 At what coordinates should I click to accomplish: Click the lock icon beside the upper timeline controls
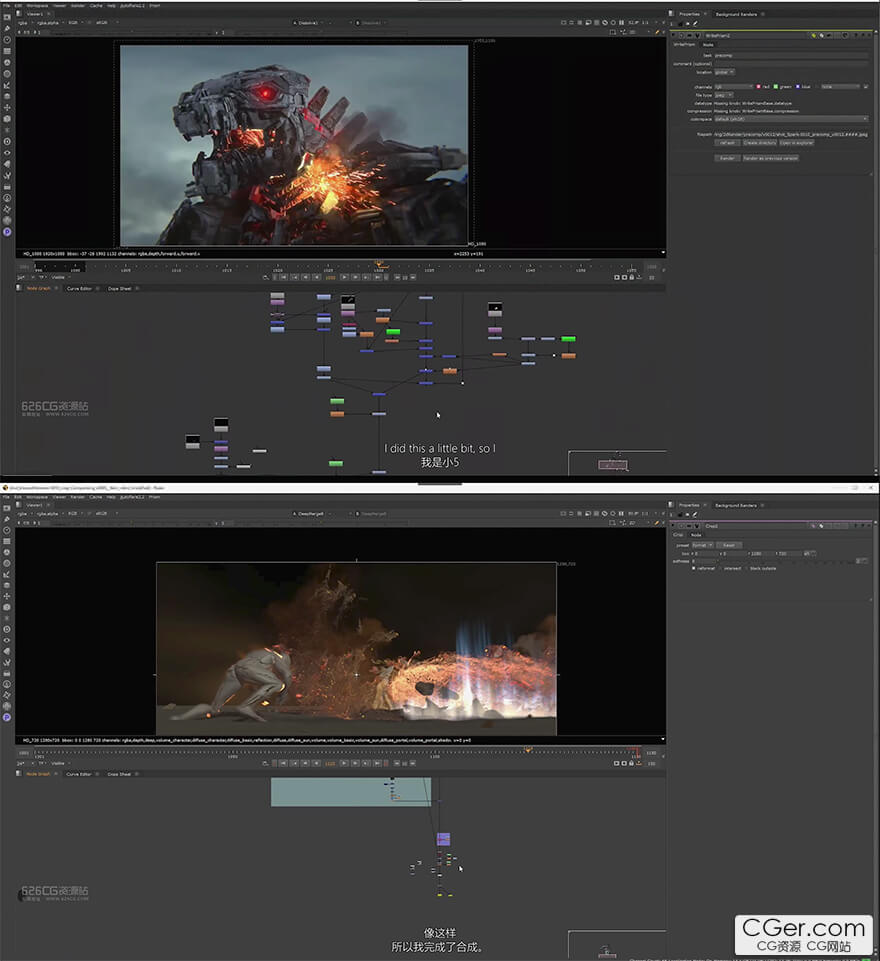click(632, 277)
